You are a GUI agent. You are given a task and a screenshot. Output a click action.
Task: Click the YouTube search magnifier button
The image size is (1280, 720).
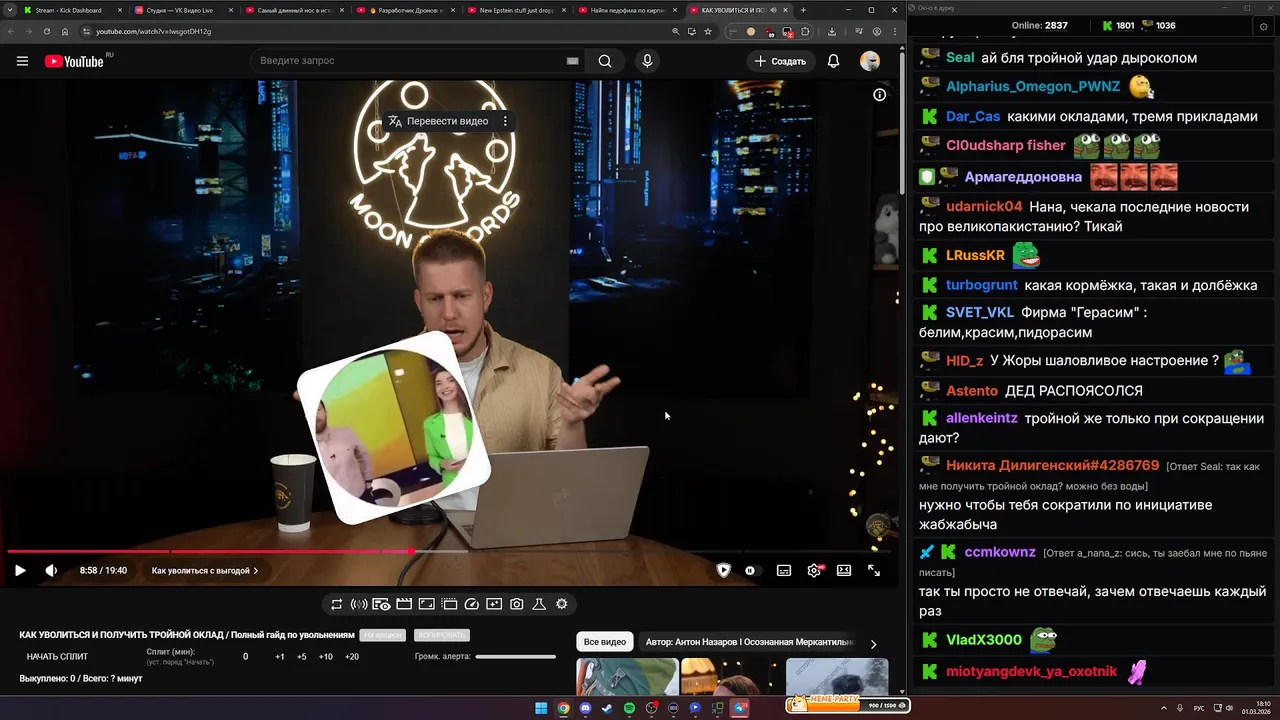tap(605, 61)
